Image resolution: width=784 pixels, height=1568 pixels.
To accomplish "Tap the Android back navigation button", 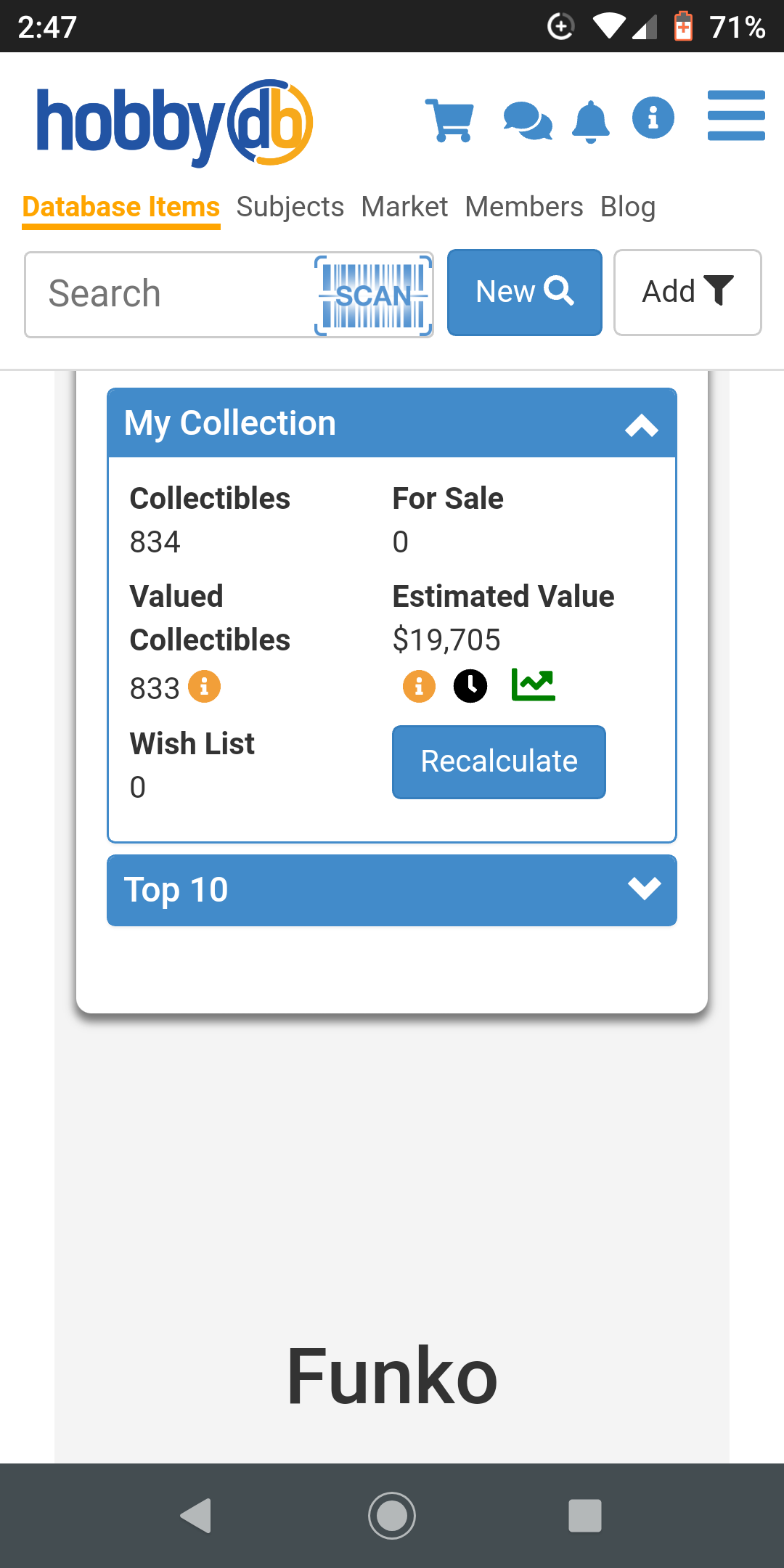I will coord(196,1516).
